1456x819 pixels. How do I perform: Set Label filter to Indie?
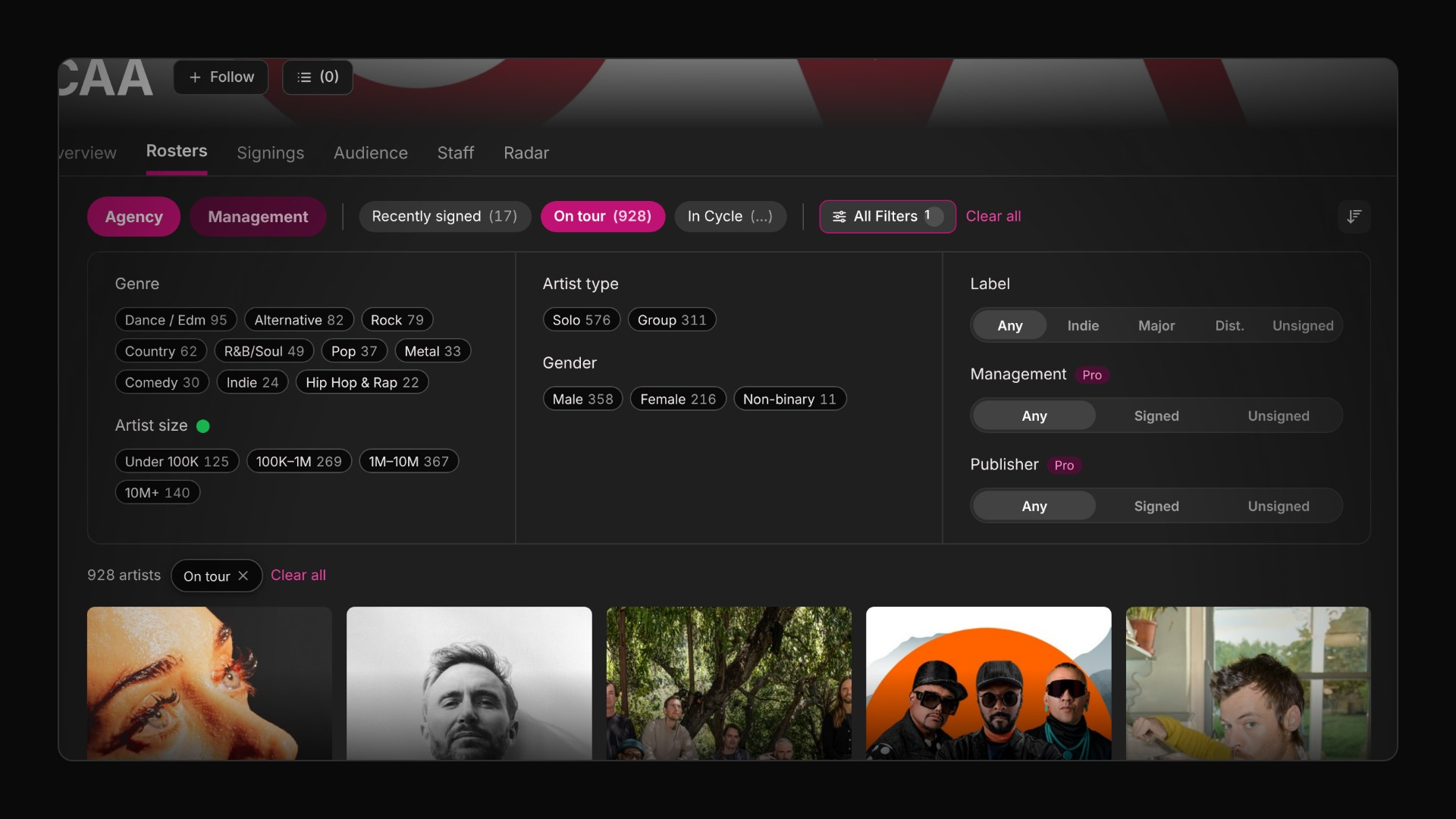(1082, 325)
